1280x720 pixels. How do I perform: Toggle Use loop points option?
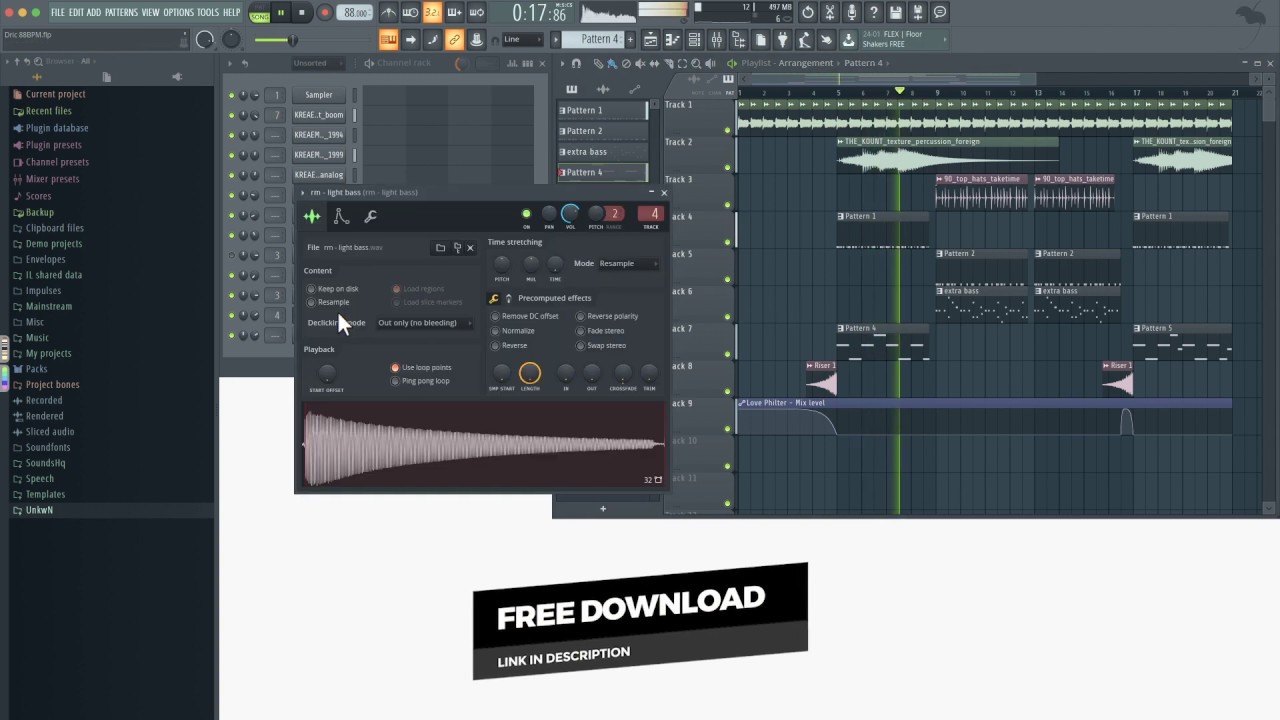tap(421, 367)
